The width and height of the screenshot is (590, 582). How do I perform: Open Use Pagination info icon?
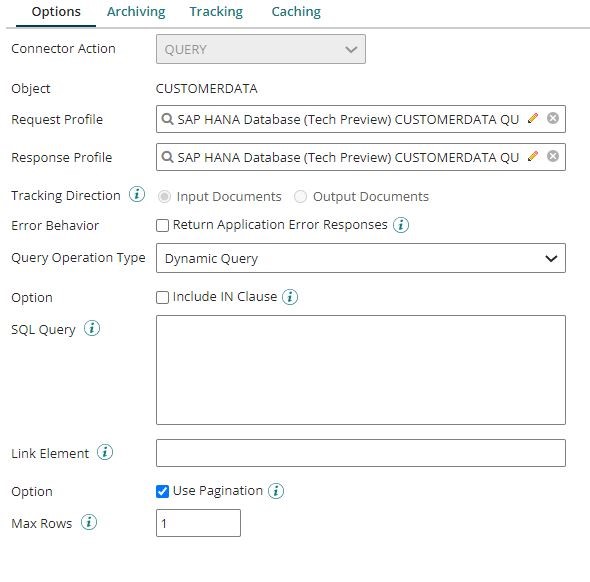(276, 491)
